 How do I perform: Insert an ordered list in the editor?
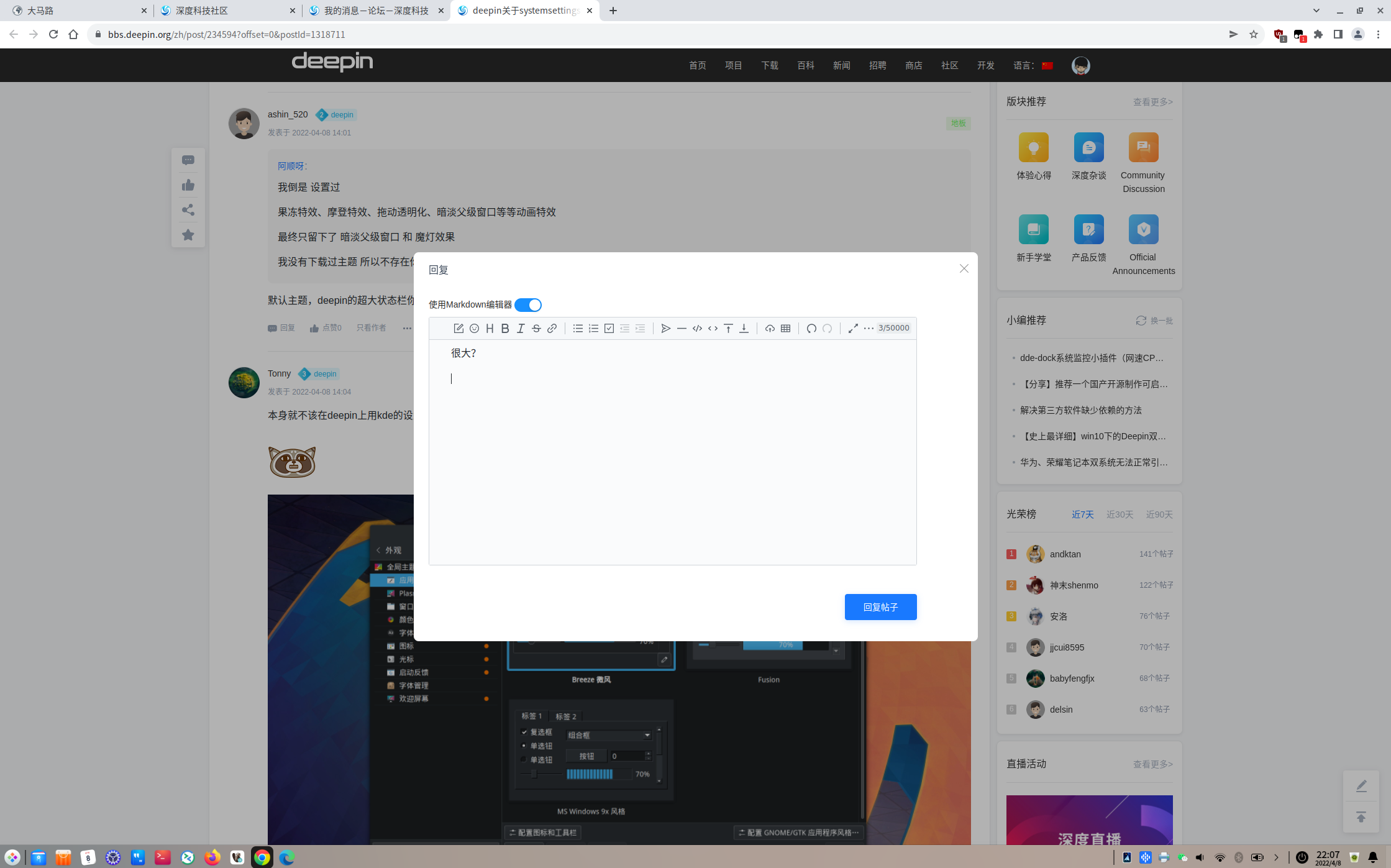coord(593,328)
